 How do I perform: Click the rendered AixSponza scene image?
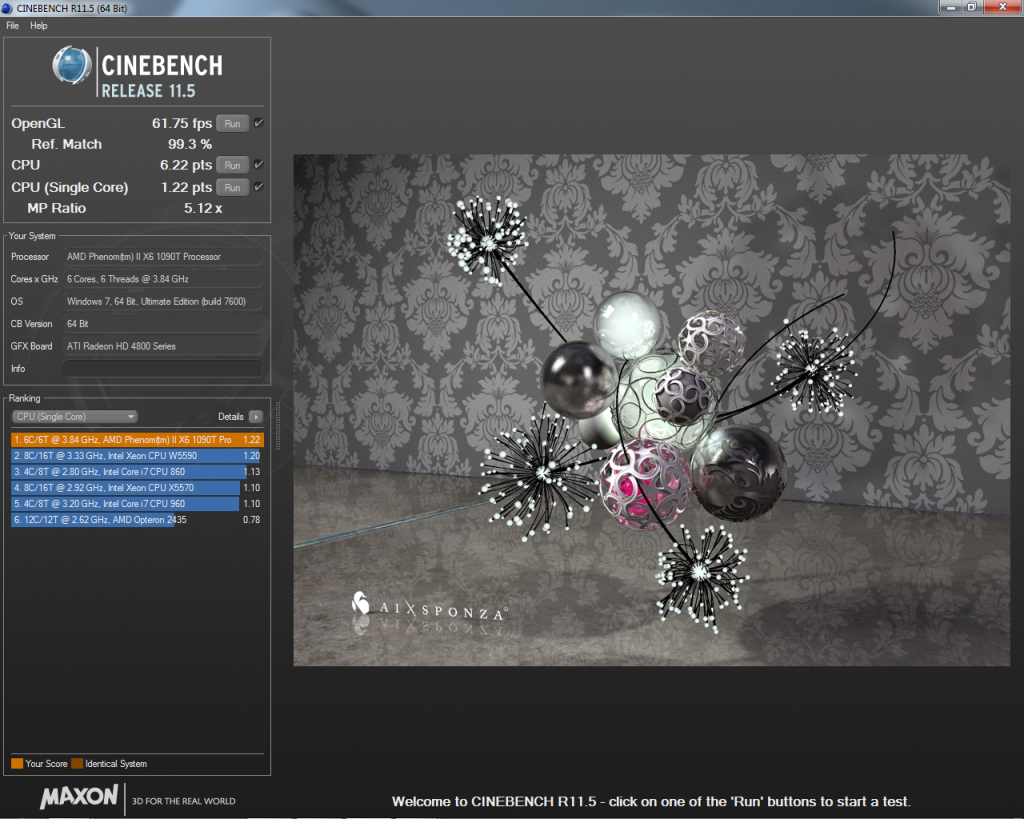pyautogui.click(x=651, y=410)
